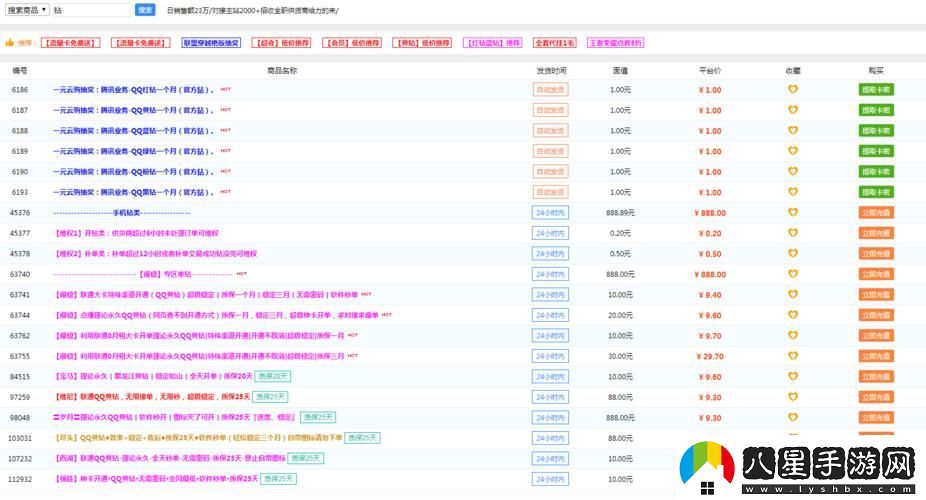Viewport: 926px width, 500px height.
Task: Click orange 立即充值 button for item 45376
Action: pyautogui.click(x=876, y=213)
